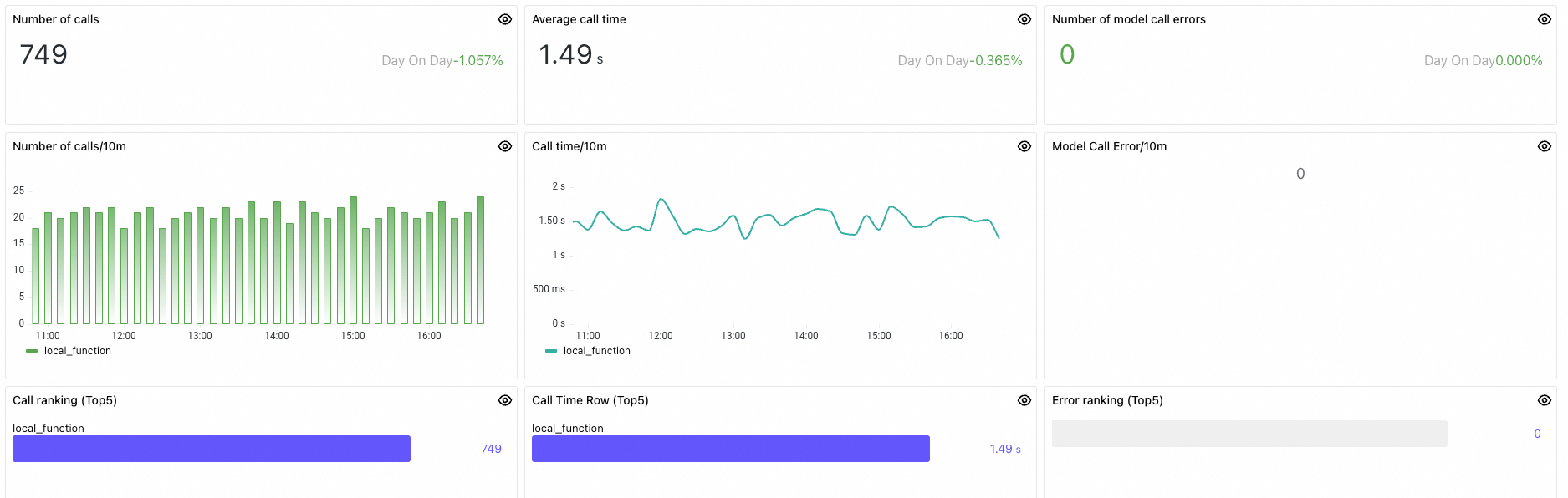Click the purple local_function bar in Call ranking
The height and width of the screenshot is (498, 1568).
coord(211,449)
